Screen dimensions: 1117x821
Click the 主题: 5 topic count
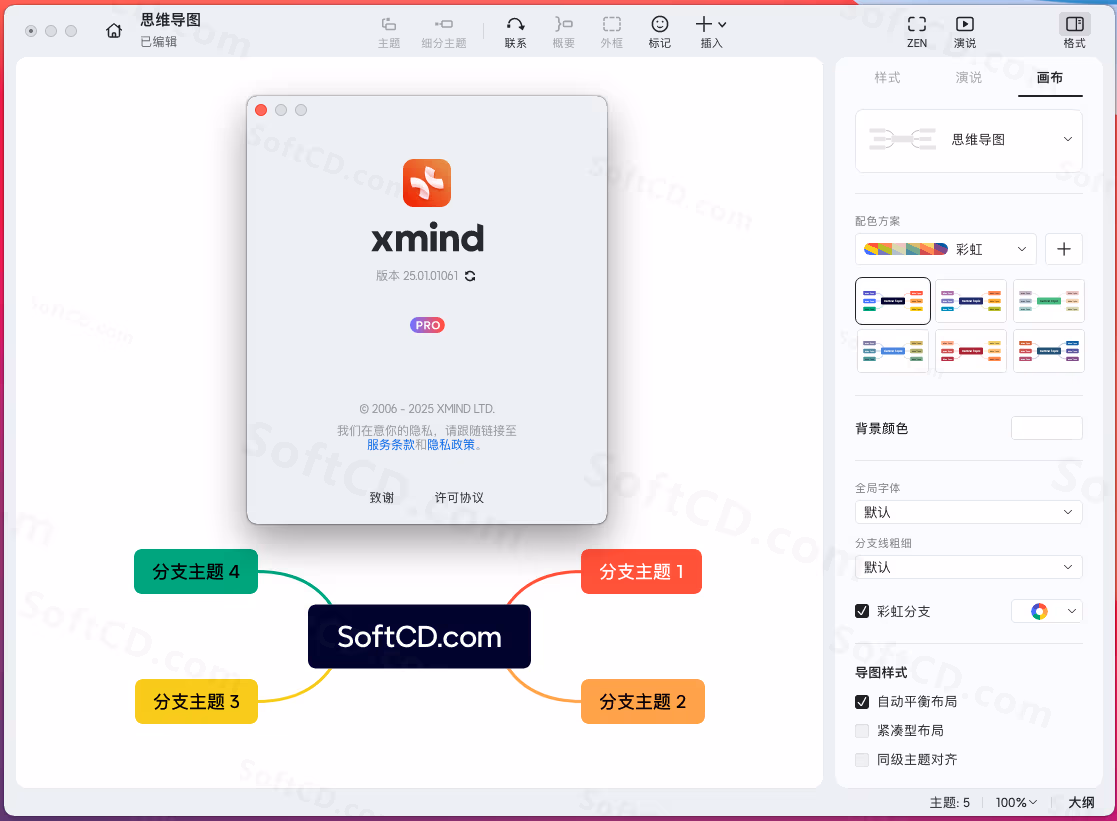[x=950, y=802]
